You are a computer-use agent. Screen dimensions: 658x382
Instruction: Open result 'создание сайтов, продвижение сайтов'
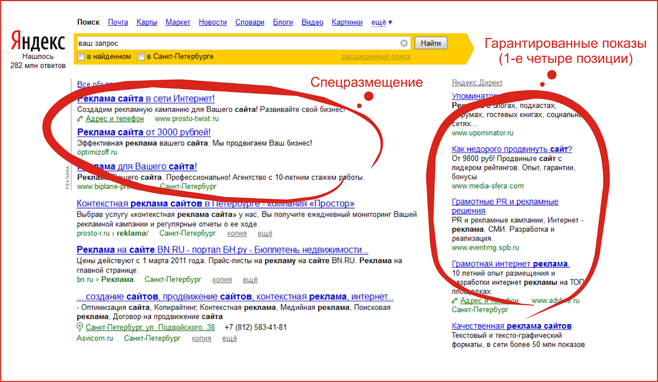pos(235,297)
